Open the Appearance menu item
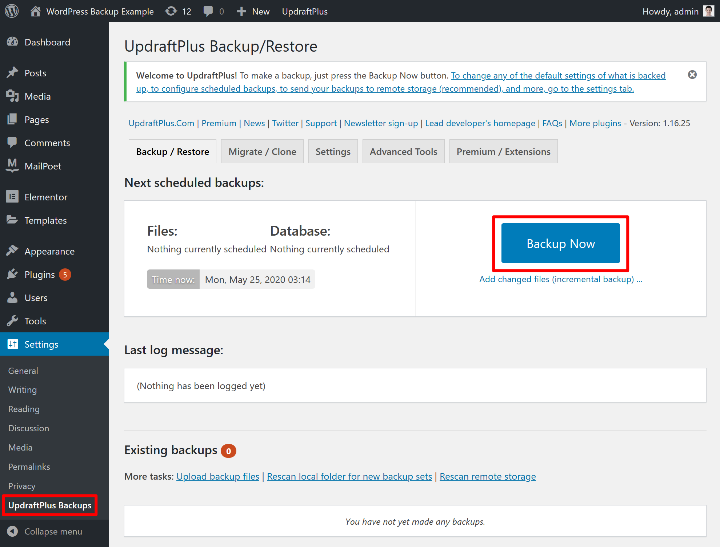This screenshot has width=720, height=547. (49, 251)
